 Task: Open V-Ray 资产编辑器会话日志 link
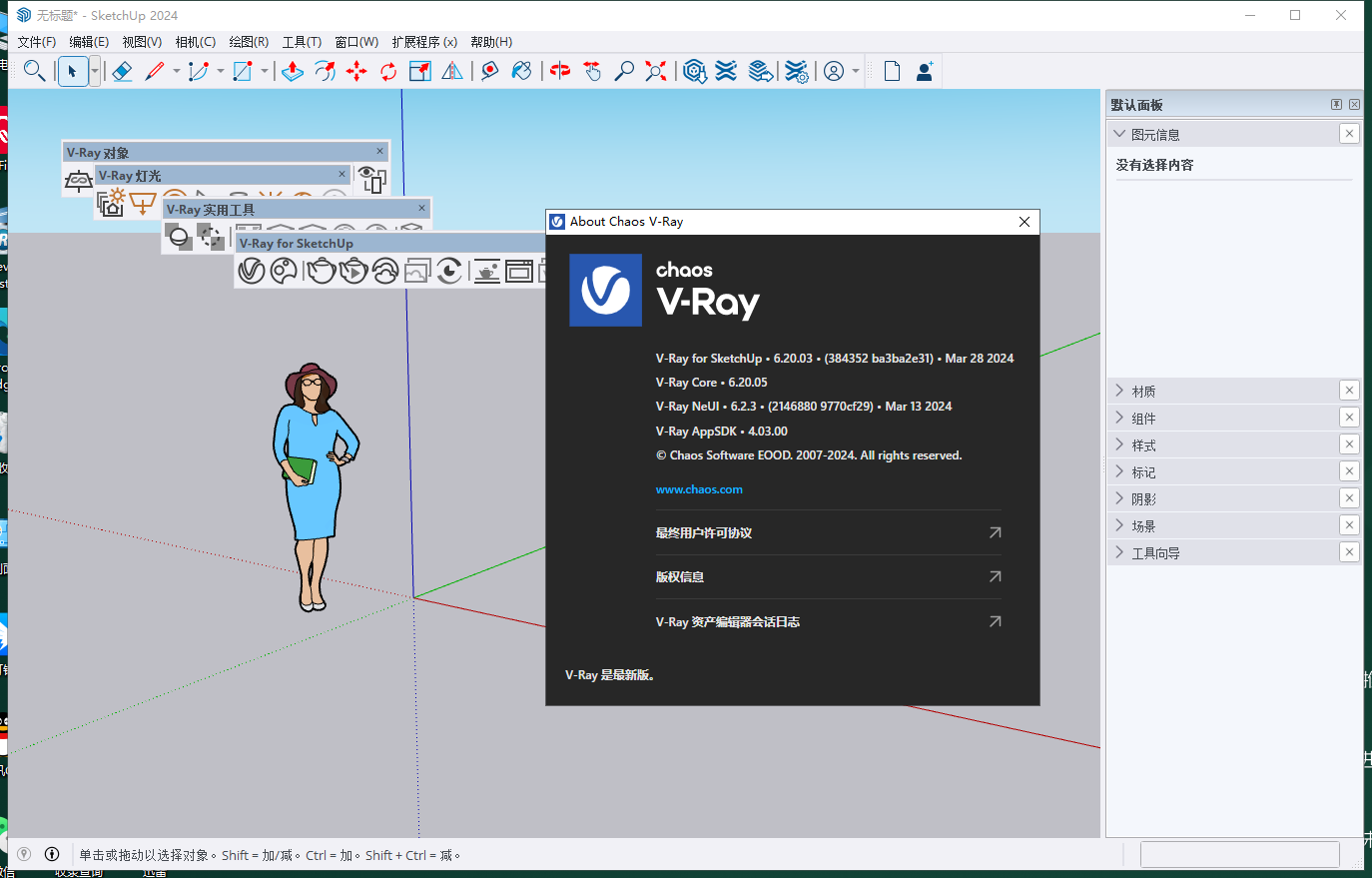828,621
